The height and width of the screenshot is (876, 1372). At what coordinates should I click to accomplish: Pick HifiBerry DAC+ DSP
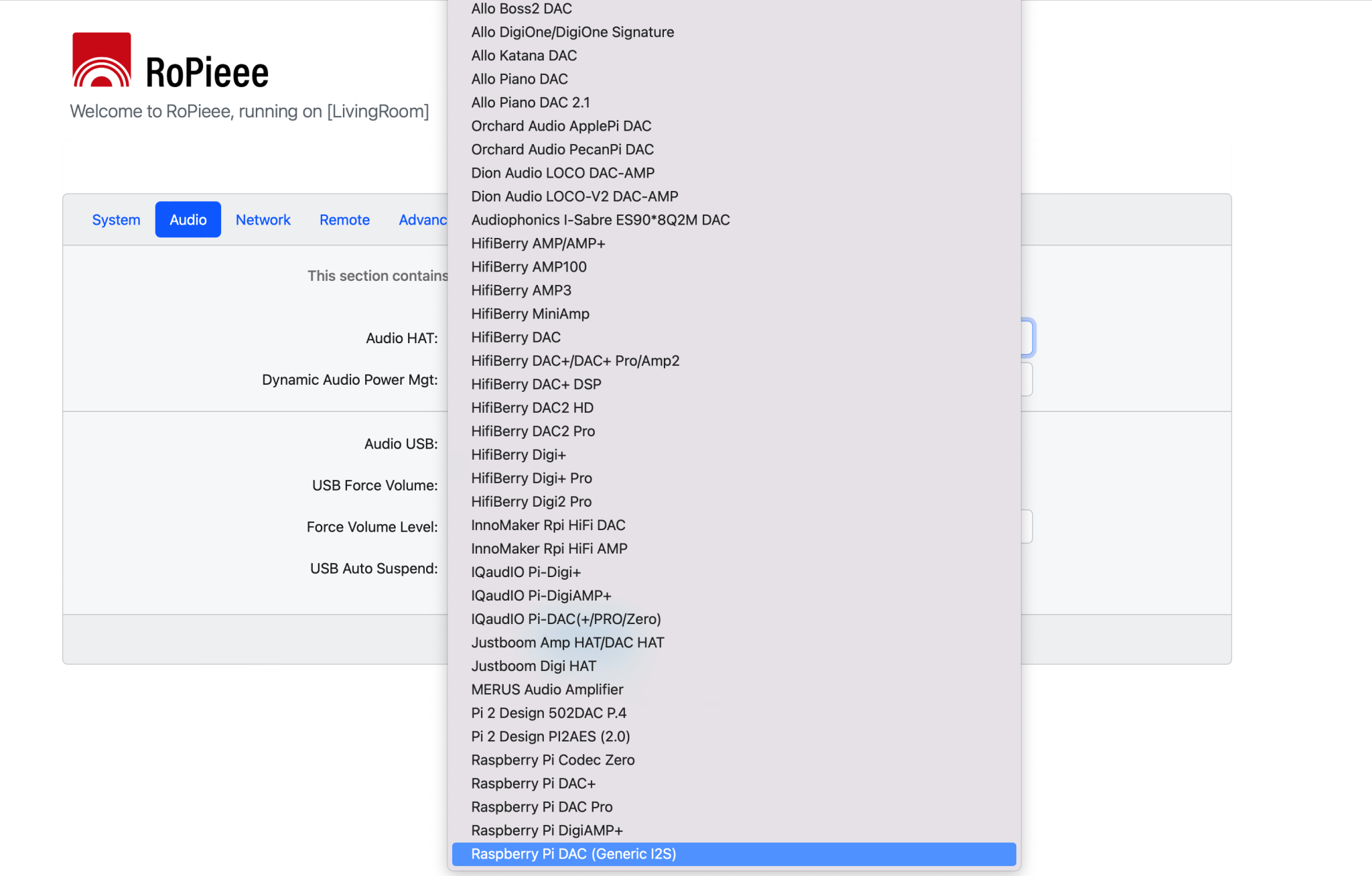click(734, 384)
